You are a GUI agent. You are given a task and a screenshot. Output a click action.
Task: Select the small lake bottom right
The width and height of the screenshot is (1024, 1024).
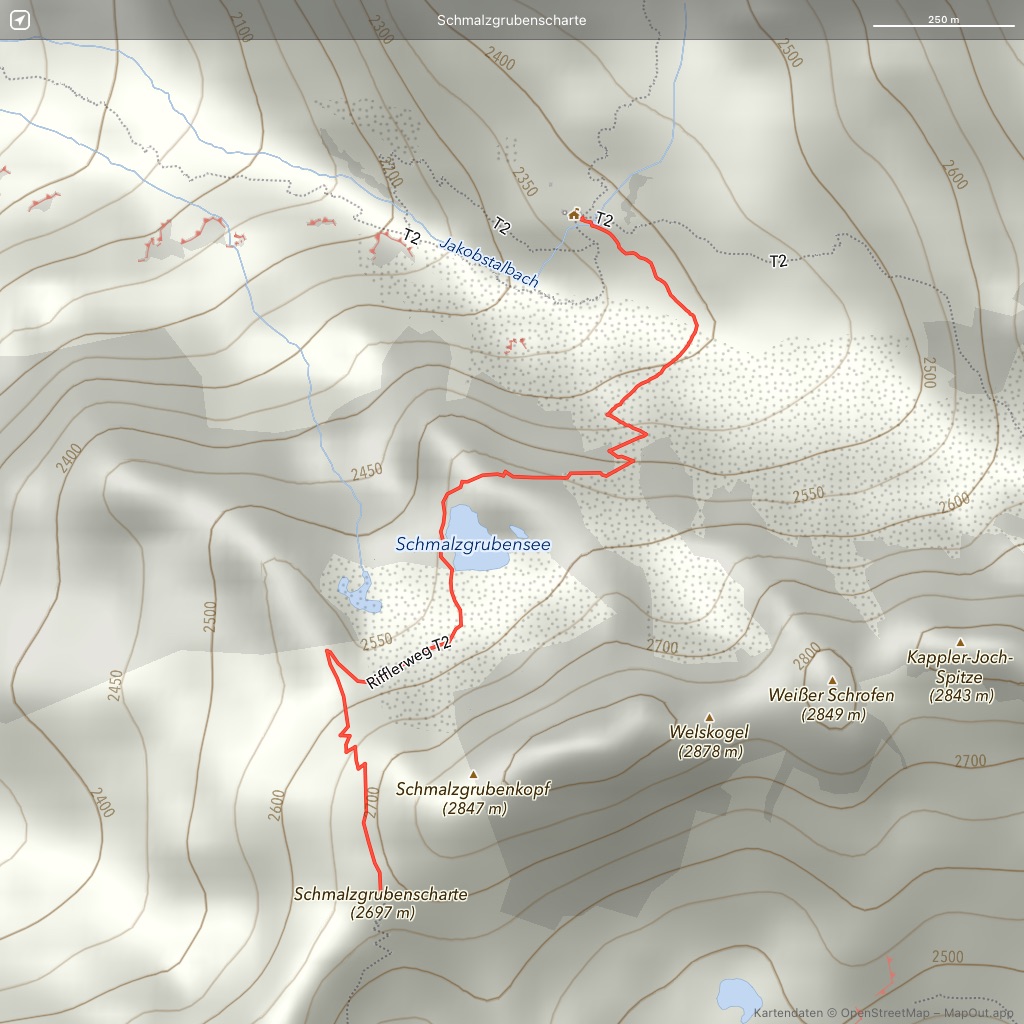(739, 997)
